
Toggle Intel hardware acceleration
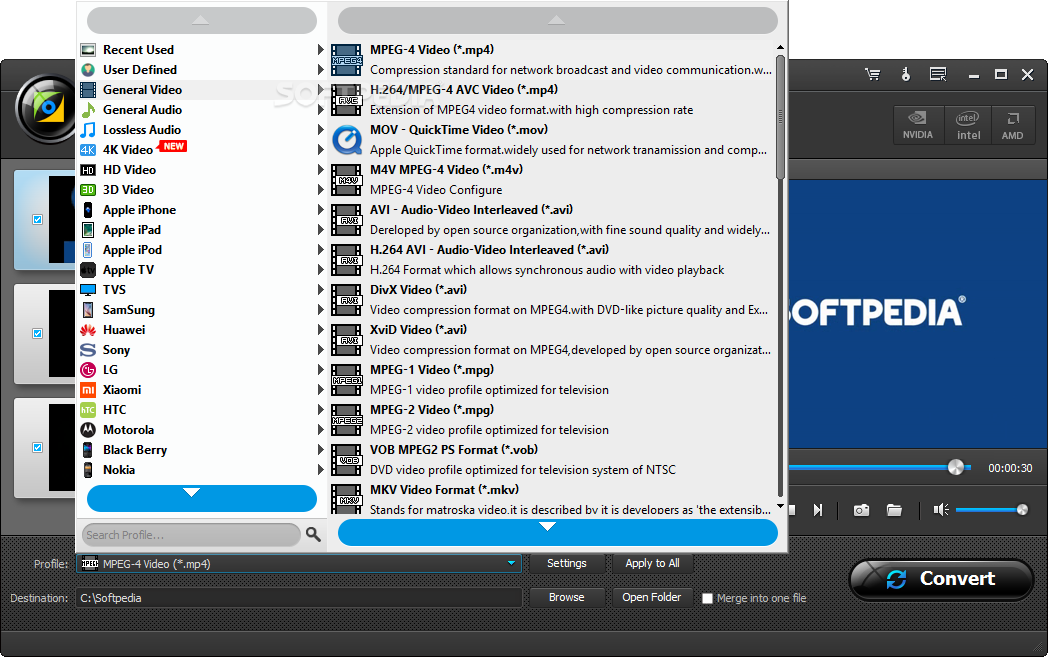(968, 125)
